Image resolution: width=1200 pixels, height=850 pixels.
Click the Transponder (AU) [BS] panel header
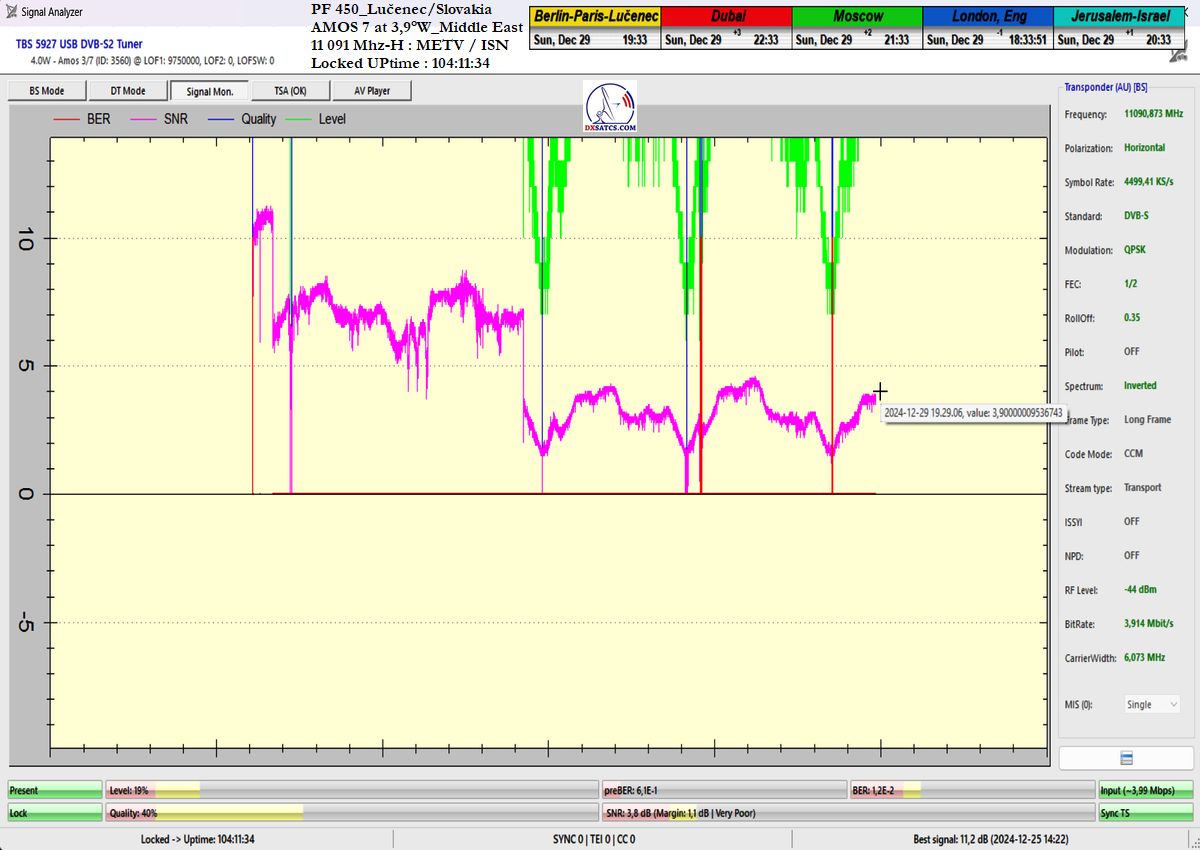(x=1105, y=87)
